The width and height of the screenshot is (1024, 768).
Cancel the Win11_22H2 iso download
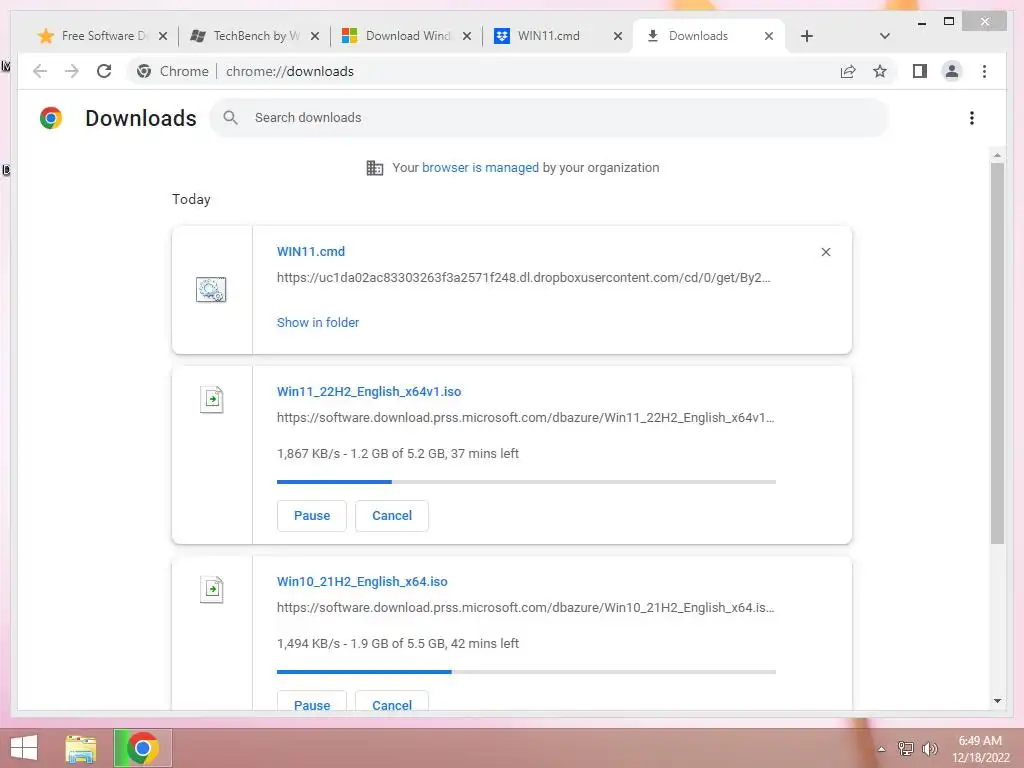[392, 516]
